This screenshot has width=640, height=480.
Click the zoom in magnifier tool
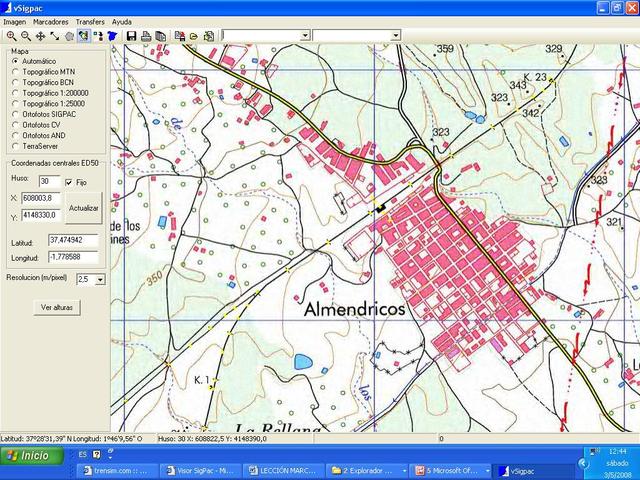(x=11, y=36)
